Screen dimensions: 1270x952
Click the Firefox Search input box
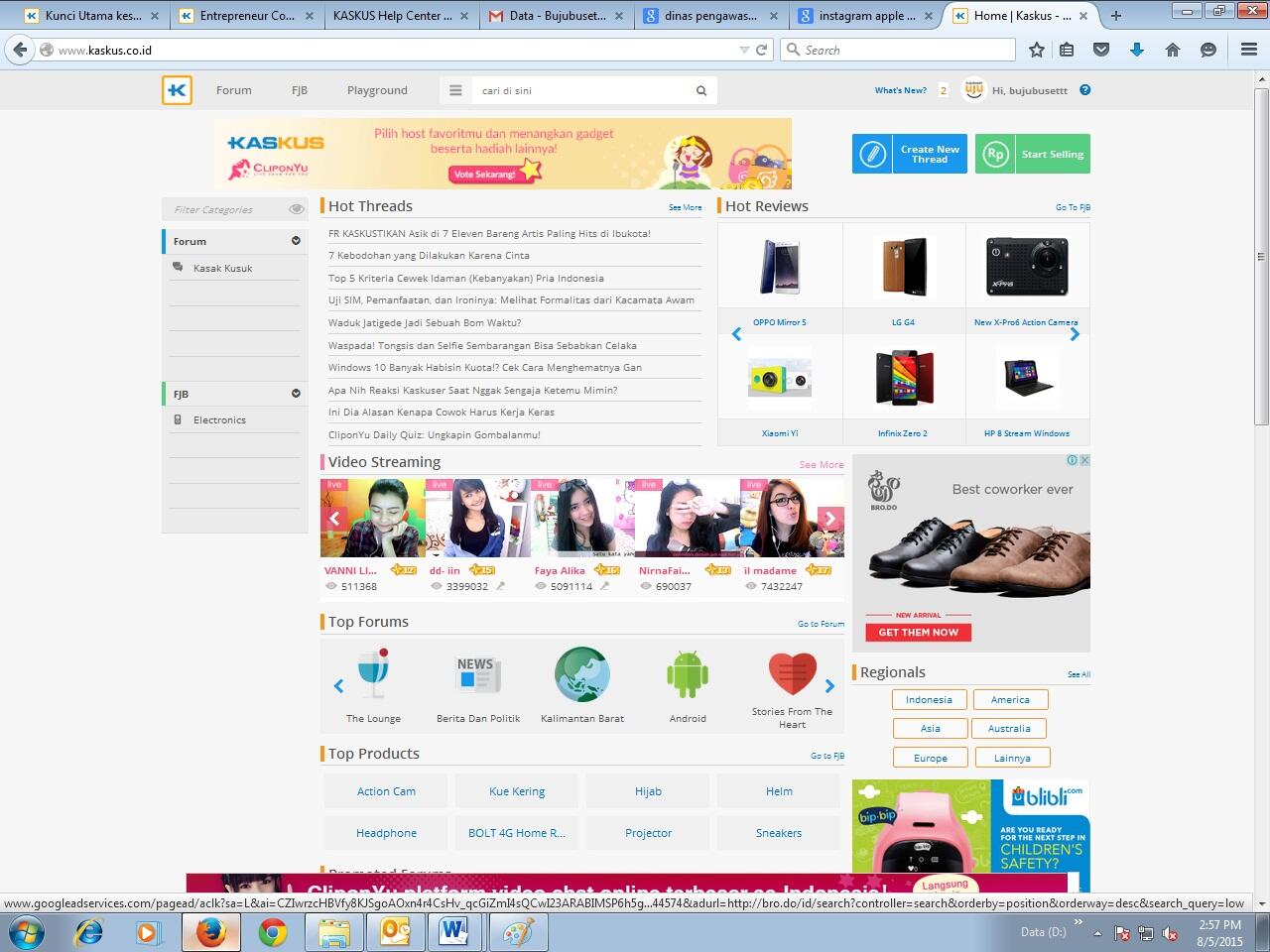(x=899, y=50)
